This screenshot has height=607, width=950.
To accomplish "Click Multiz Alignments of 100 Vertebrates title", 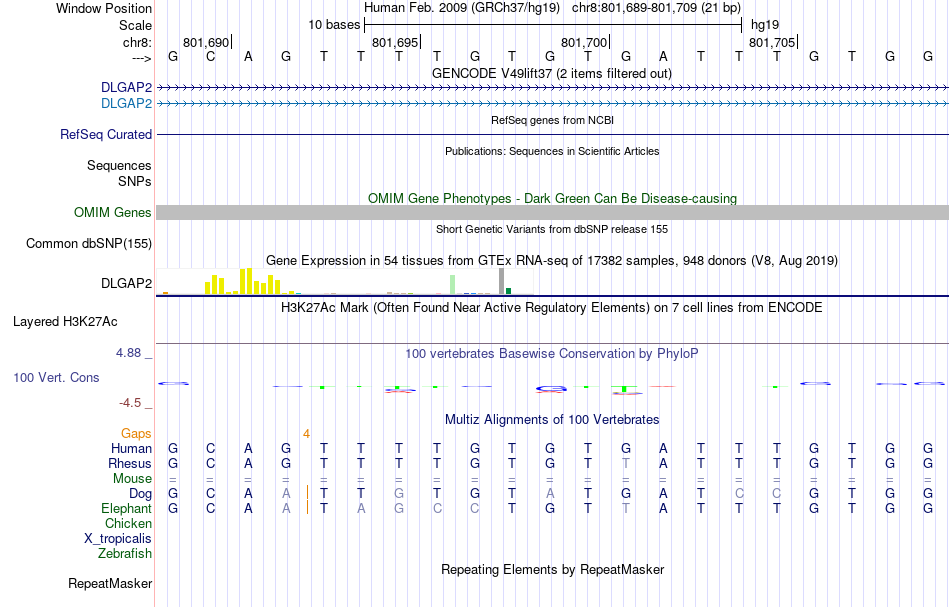I will point(552,419).
